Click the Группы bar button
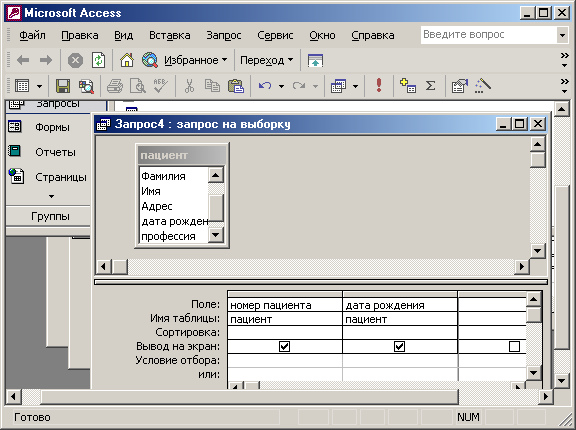The width and height of the screenshot is (576, 430). click(x=48, y=216)
